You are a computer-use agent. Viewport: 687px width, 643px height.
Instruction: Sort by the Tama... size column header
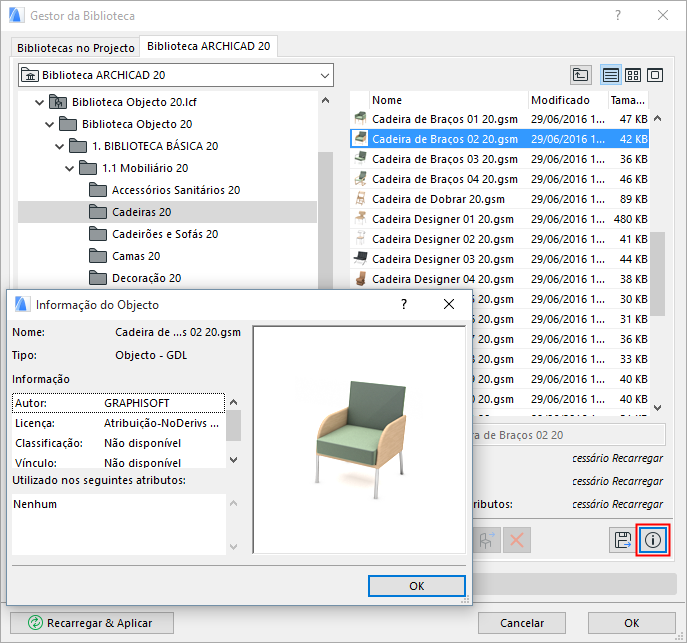pos(628,100)
